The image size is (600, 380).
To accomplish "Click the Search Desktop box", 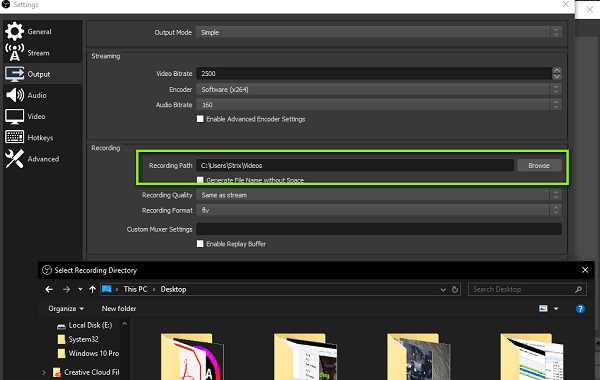I will point(527,290).
